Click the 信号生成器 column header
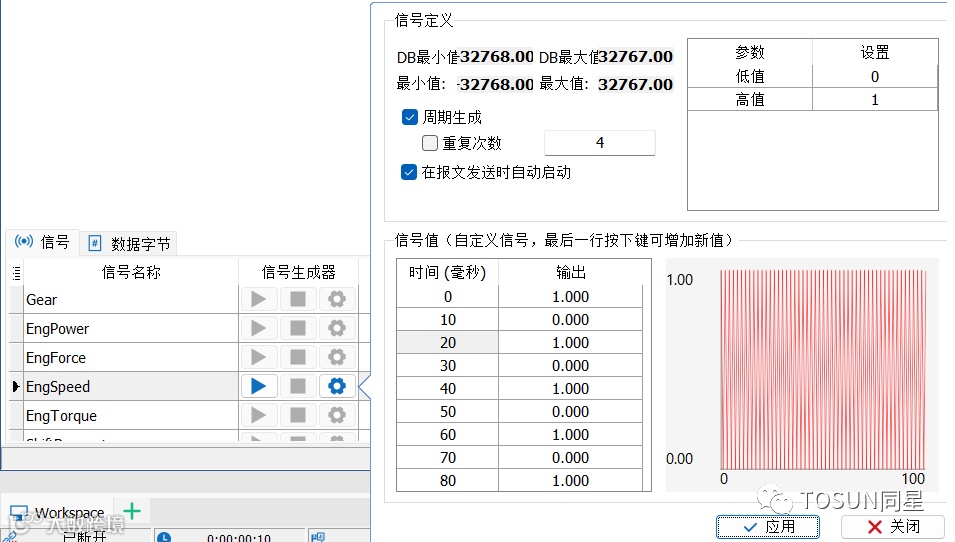955x542 pixels. (x=298, y=272)
